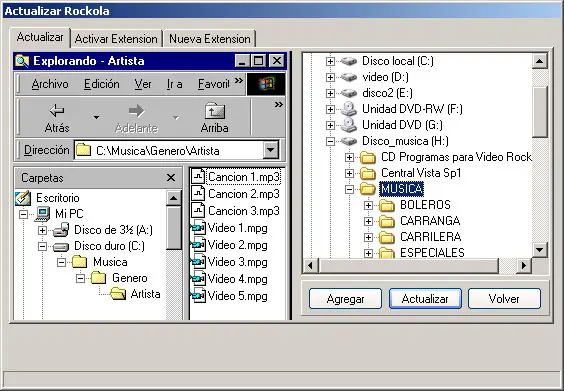
Task: Click the Video 4.mpg file icon
Action: [198, 279]
